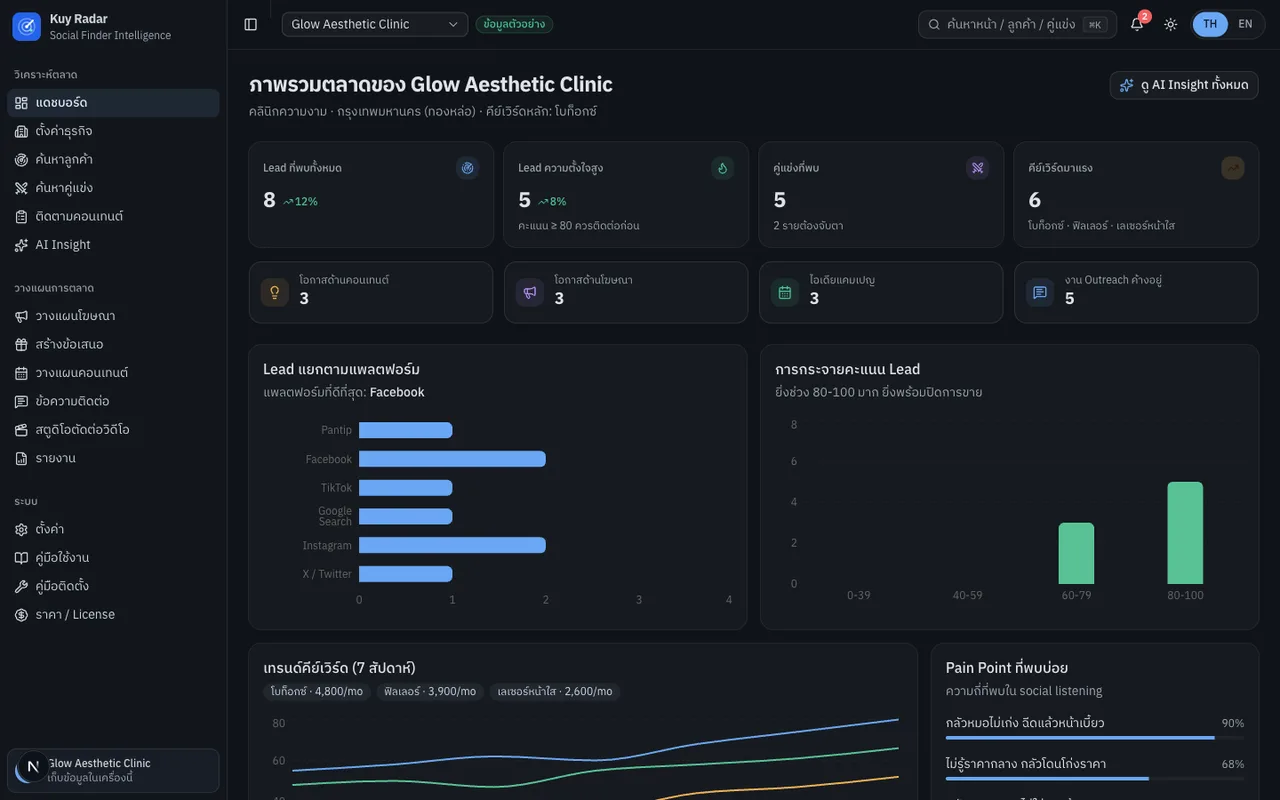Open the โอกาสด้านโฆษณา card
The image size is (1280, 800).
pyautogui.click(x=626, y=292)
